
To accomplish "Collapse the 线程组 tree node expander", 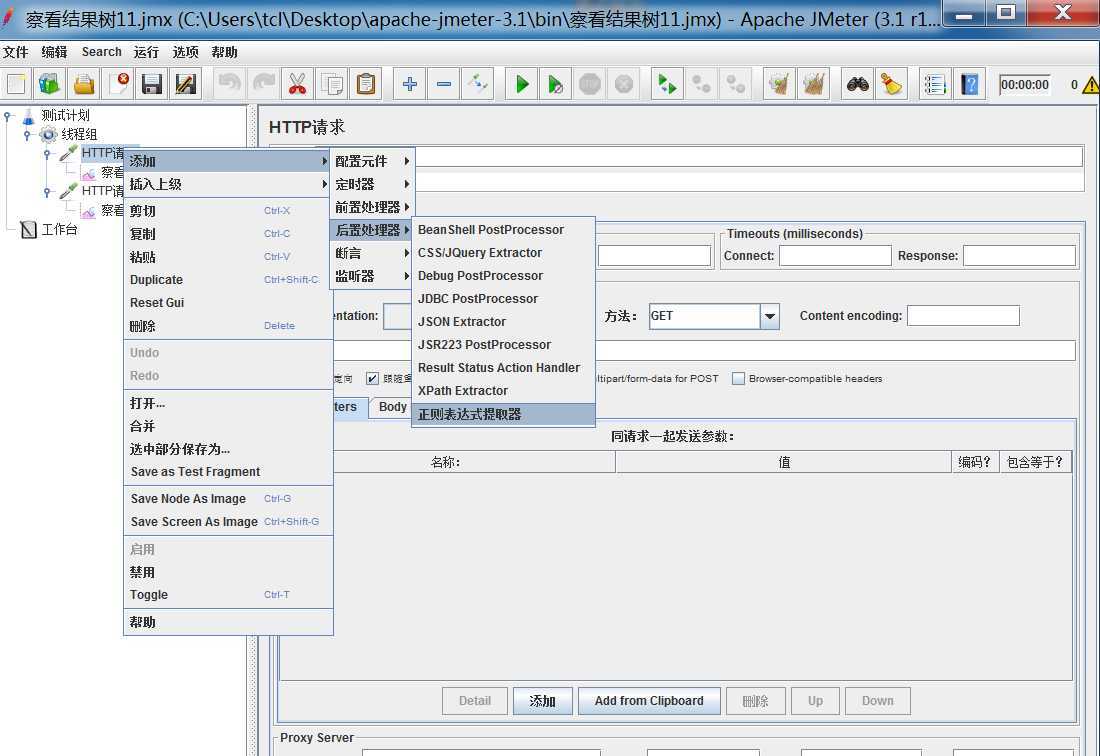I will point(27,135).
